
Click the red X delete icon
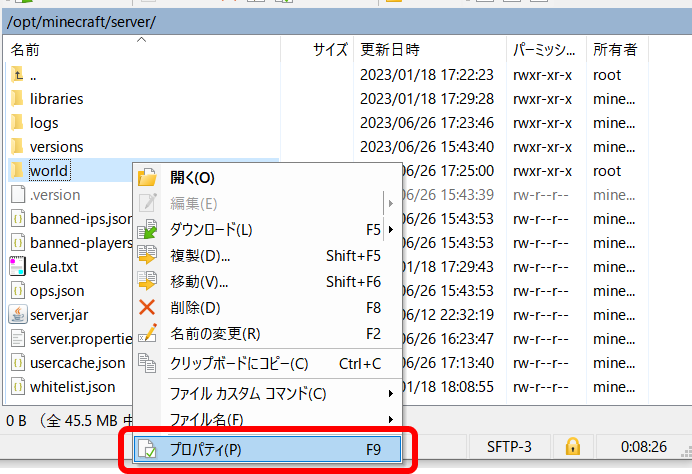coord(147,307)
